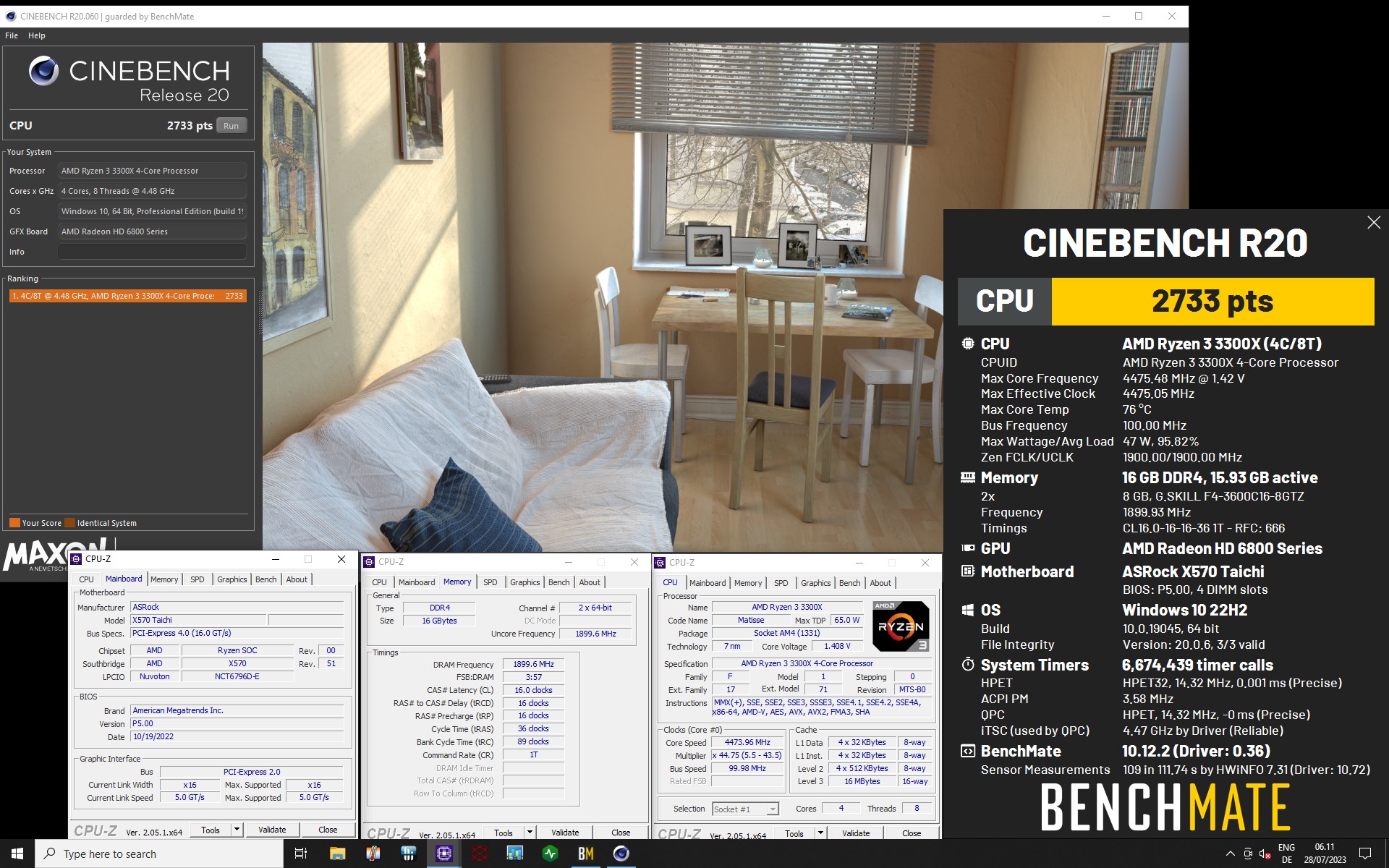Select the Mainboard tab in the Memory CPU-Z window

(x=417, y=582)
